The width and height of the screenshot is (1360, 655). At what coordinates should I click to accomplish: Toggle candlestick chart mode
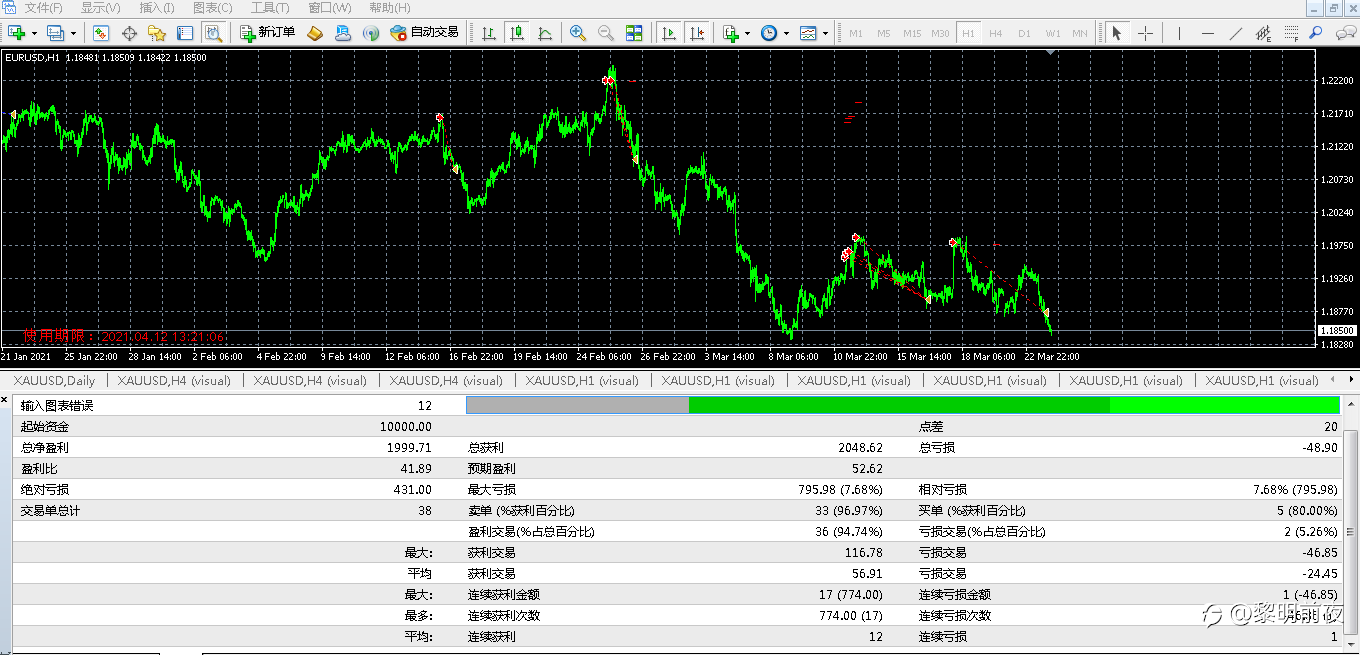(x=517, y=33)
